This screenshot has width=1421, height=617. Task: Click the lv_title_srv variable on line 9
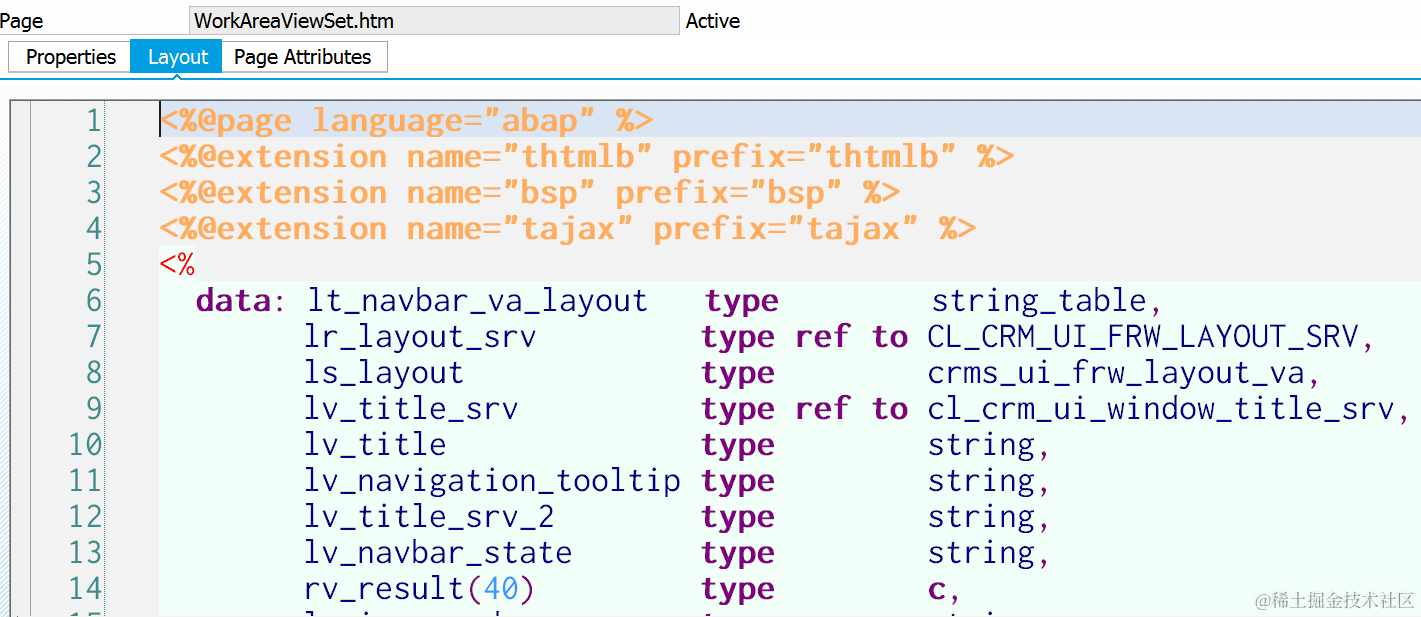[411, 409]
